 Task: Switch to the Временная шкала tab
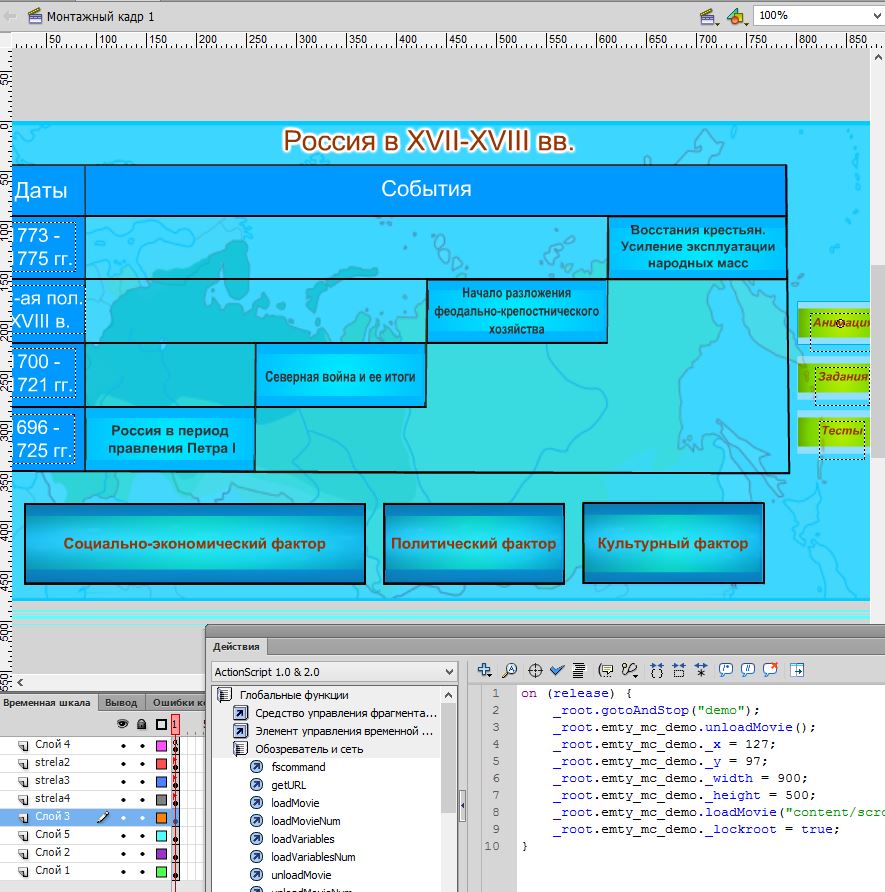[x=47, y=703]
